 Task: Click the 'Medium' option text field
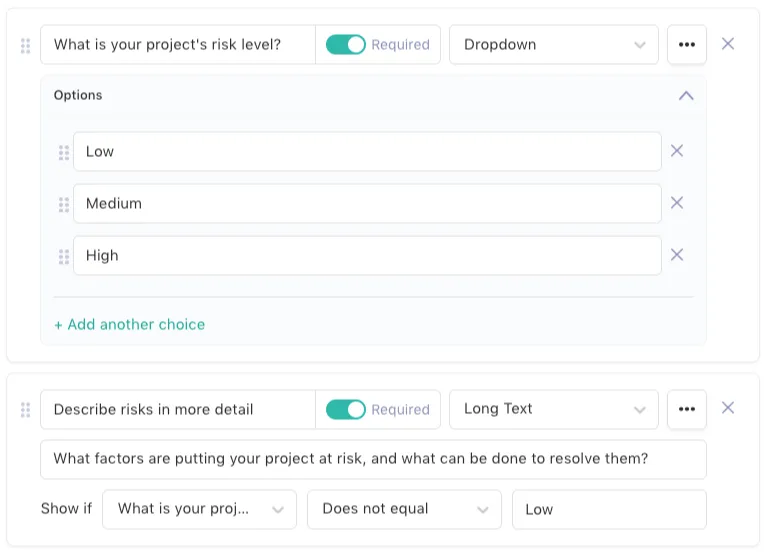[x=366, y=203]
